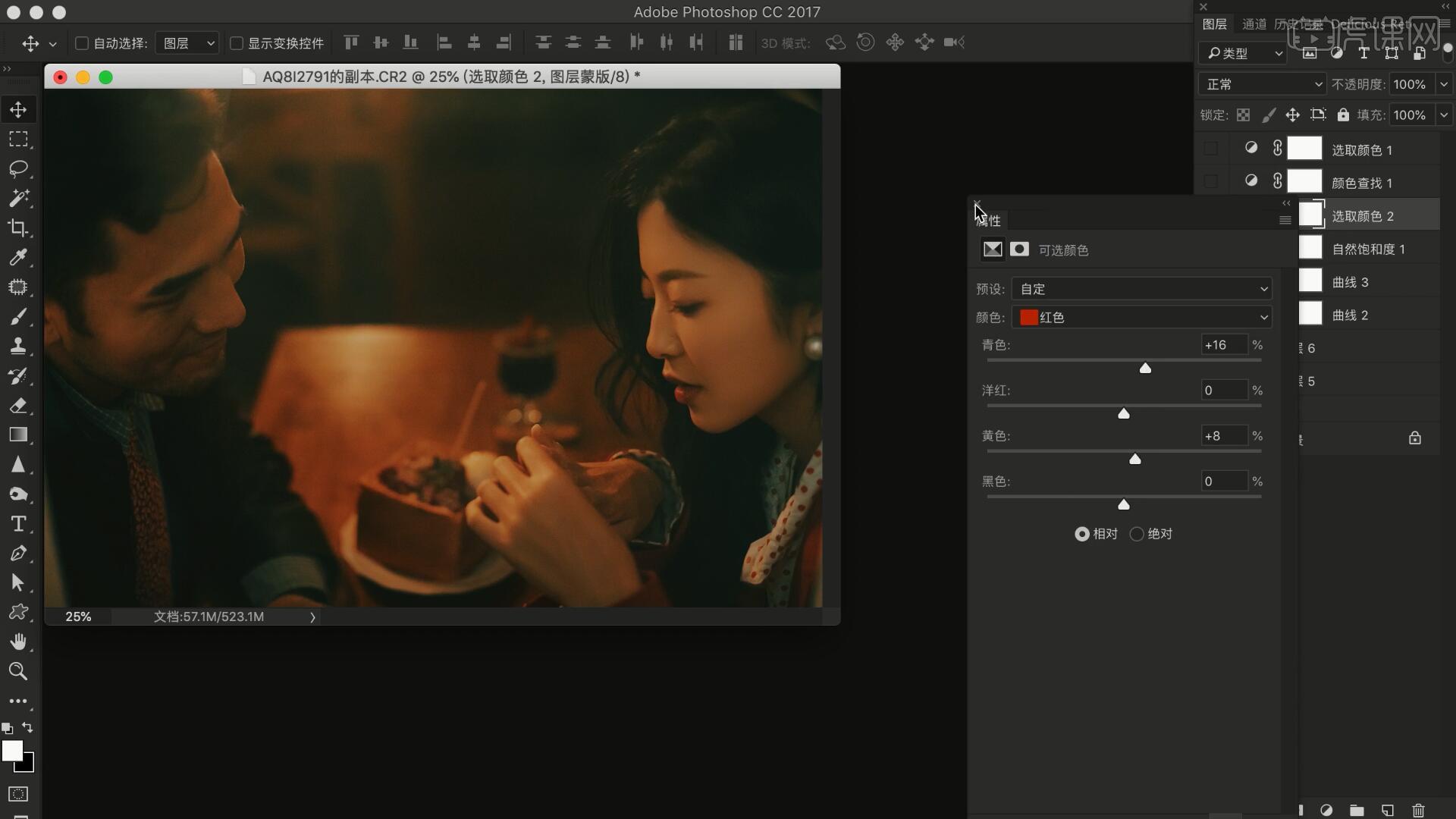The height and width of the screenshot is (819, 1456).
Task: Select the Crop tool
Action: [18, 227]
